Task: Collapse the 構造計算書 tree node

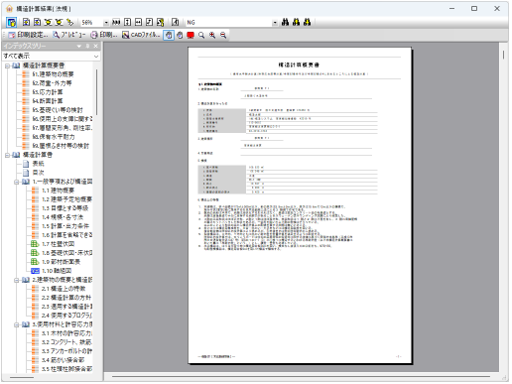Action: point(7,155)
